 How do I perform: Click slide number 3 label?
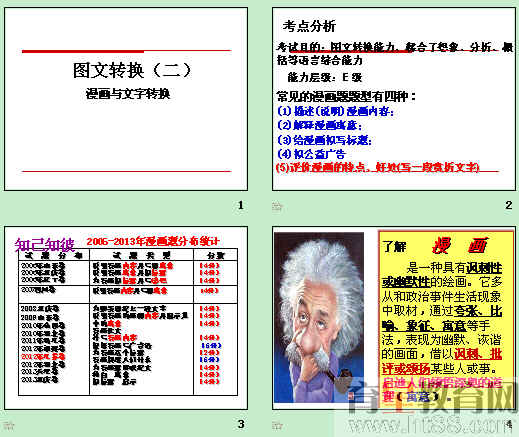tap(241, 424)
